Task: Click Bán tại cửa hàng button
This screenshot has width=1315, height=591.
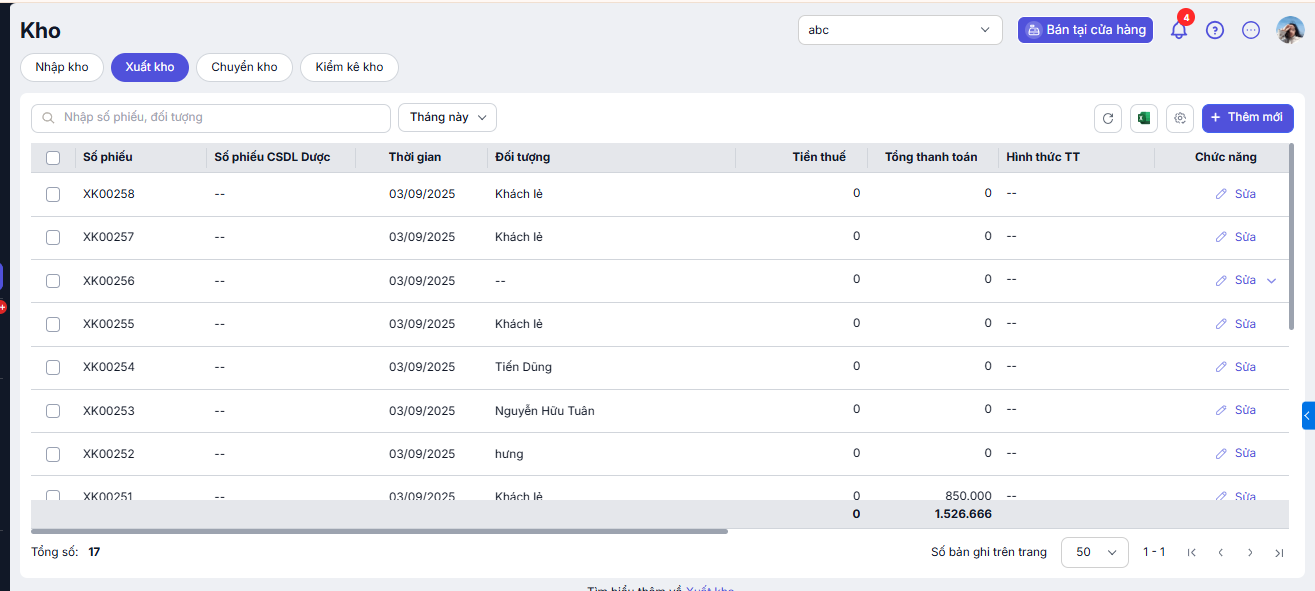Action: [x=1085, y=30]
